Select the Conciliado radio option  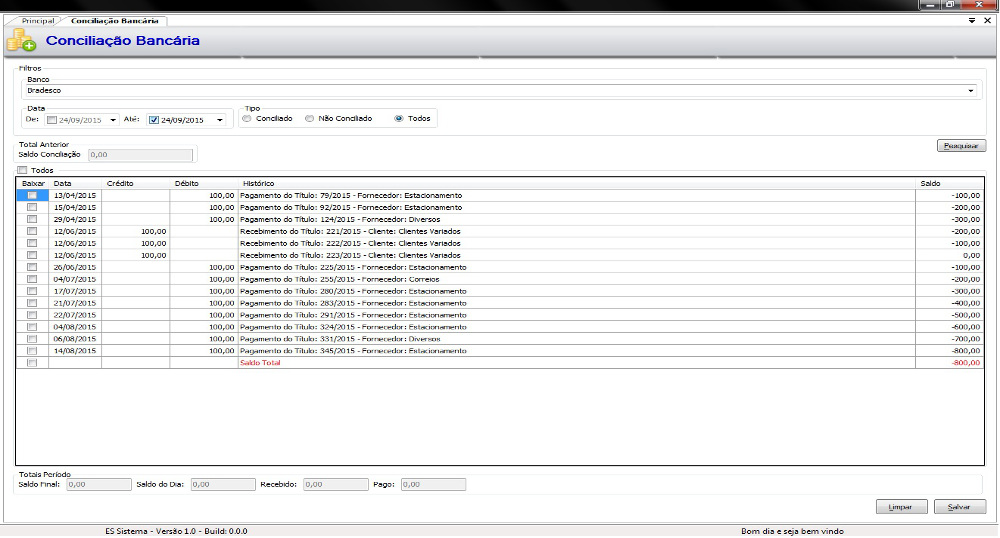tap(247, 119)
